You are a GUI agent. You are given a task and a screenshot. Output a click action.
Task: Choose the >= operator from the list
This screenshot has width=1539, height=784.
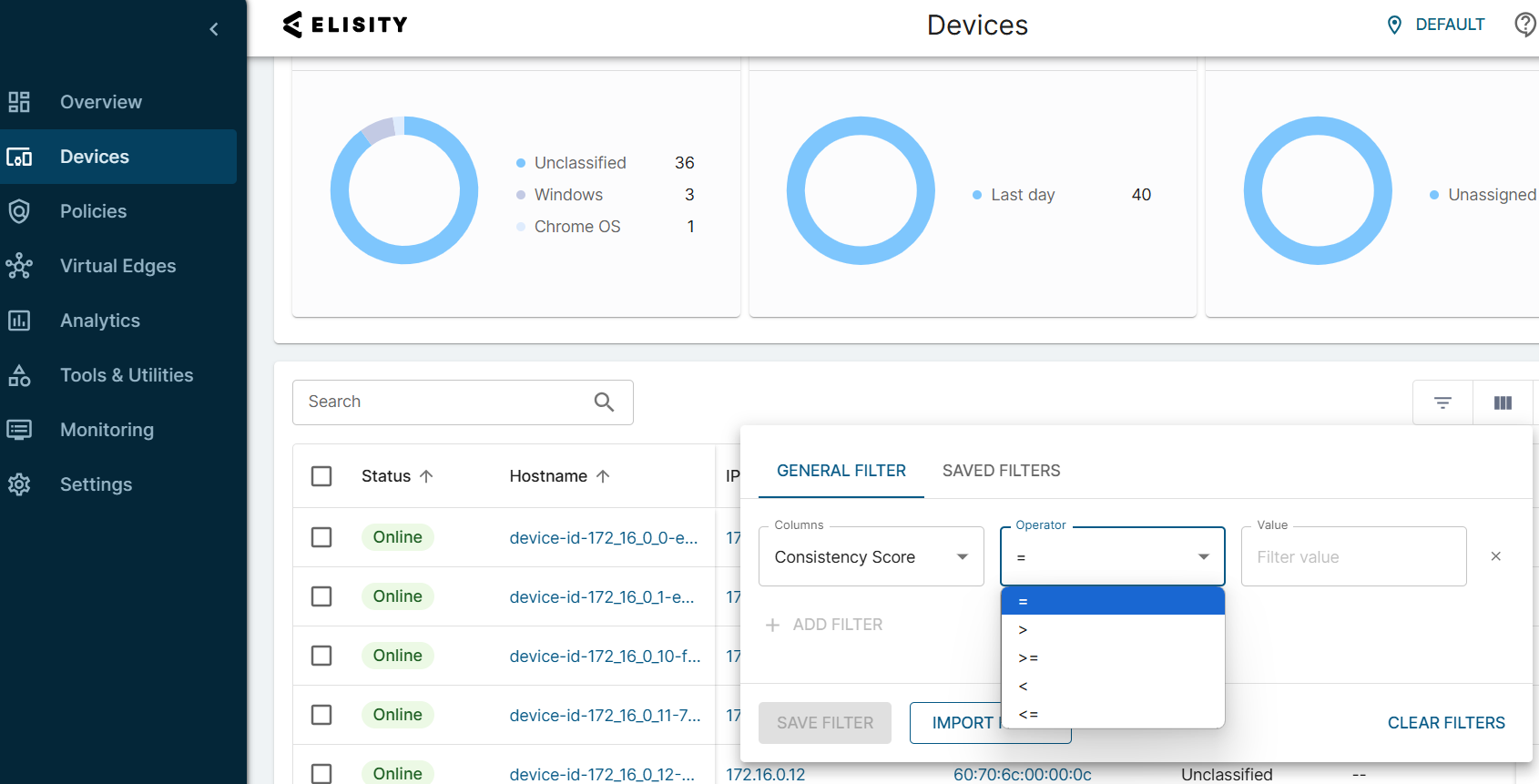1028,657
